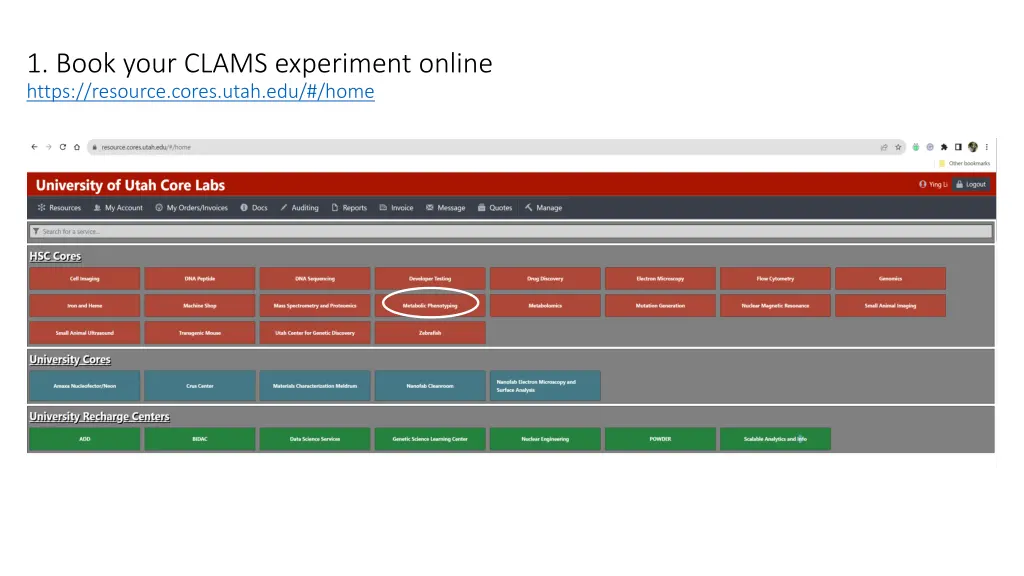
Task: Select University Recharge Centers heading
Action: pos(99,417)
